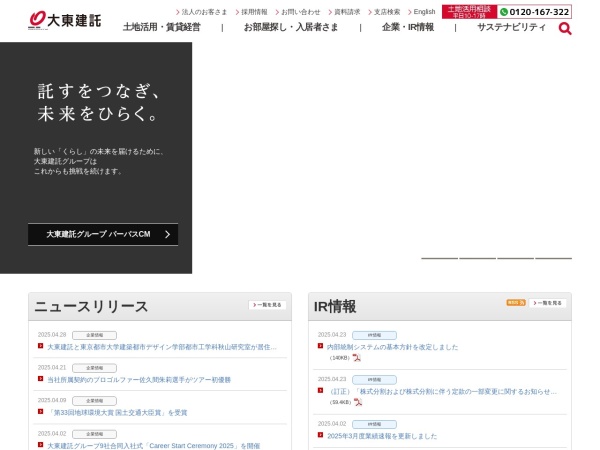Open news 大東建託と東京都市大学建築都市デザイン学部
This screenshot has height=450, width=600.
pos(161,347)
